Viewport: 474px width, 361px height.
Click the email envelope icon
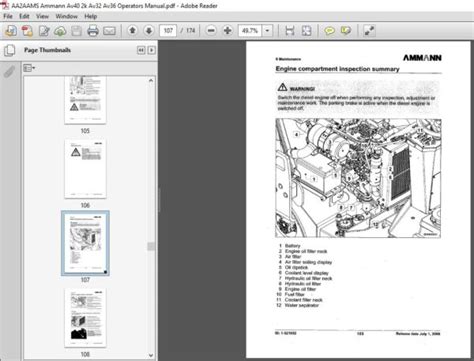click(109, 31)
